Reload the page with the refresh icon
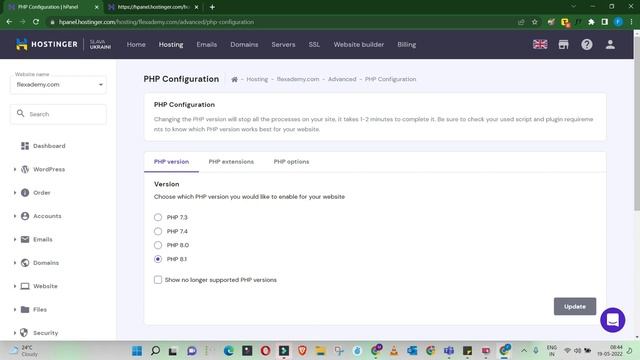640x360 pixels. click(x=36, y=22)
